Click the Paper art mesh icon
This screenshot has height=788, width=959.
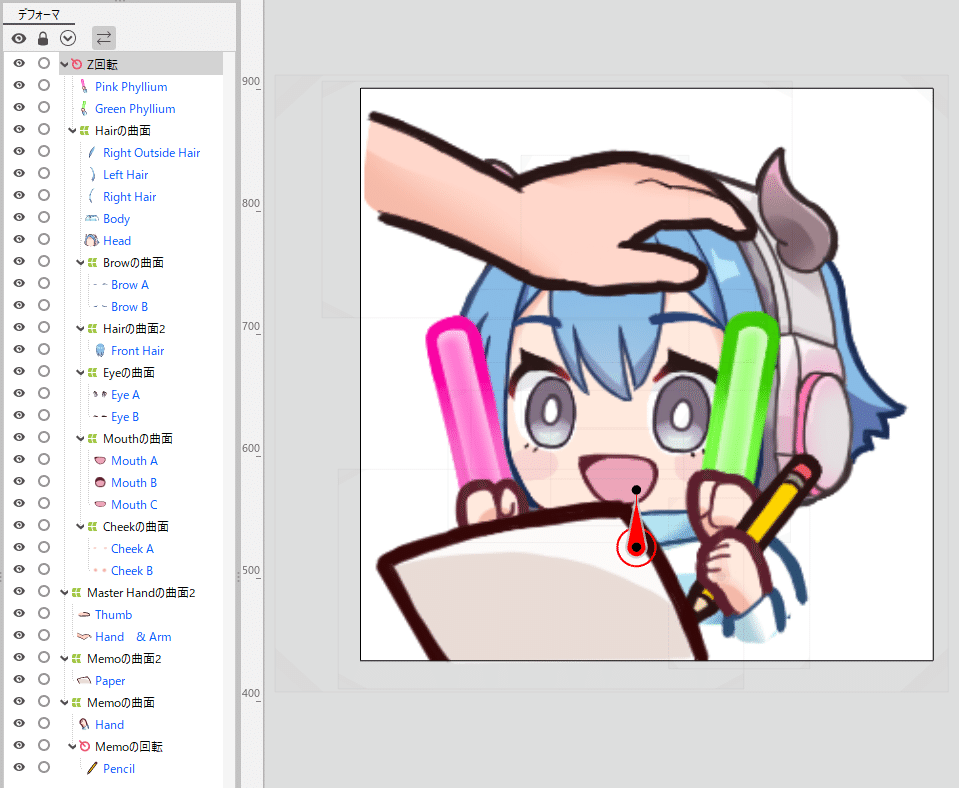(84, 680)
